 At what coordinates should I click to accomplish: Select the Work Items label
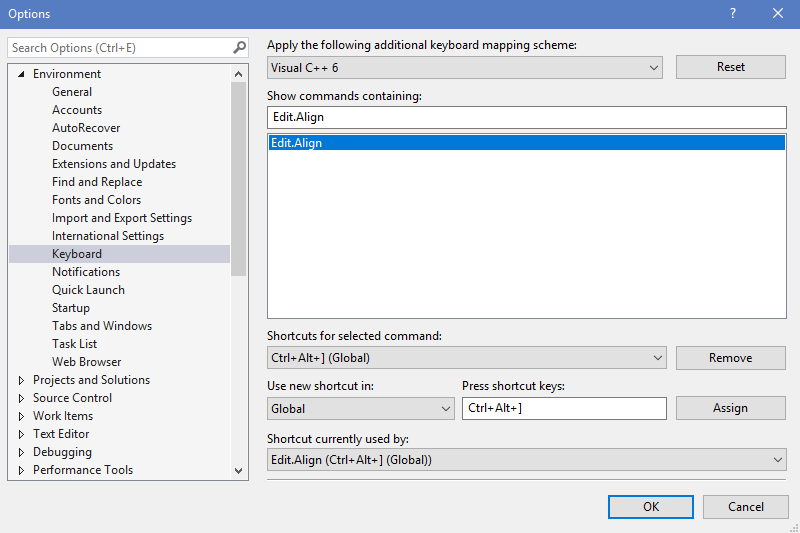(63, 416)
